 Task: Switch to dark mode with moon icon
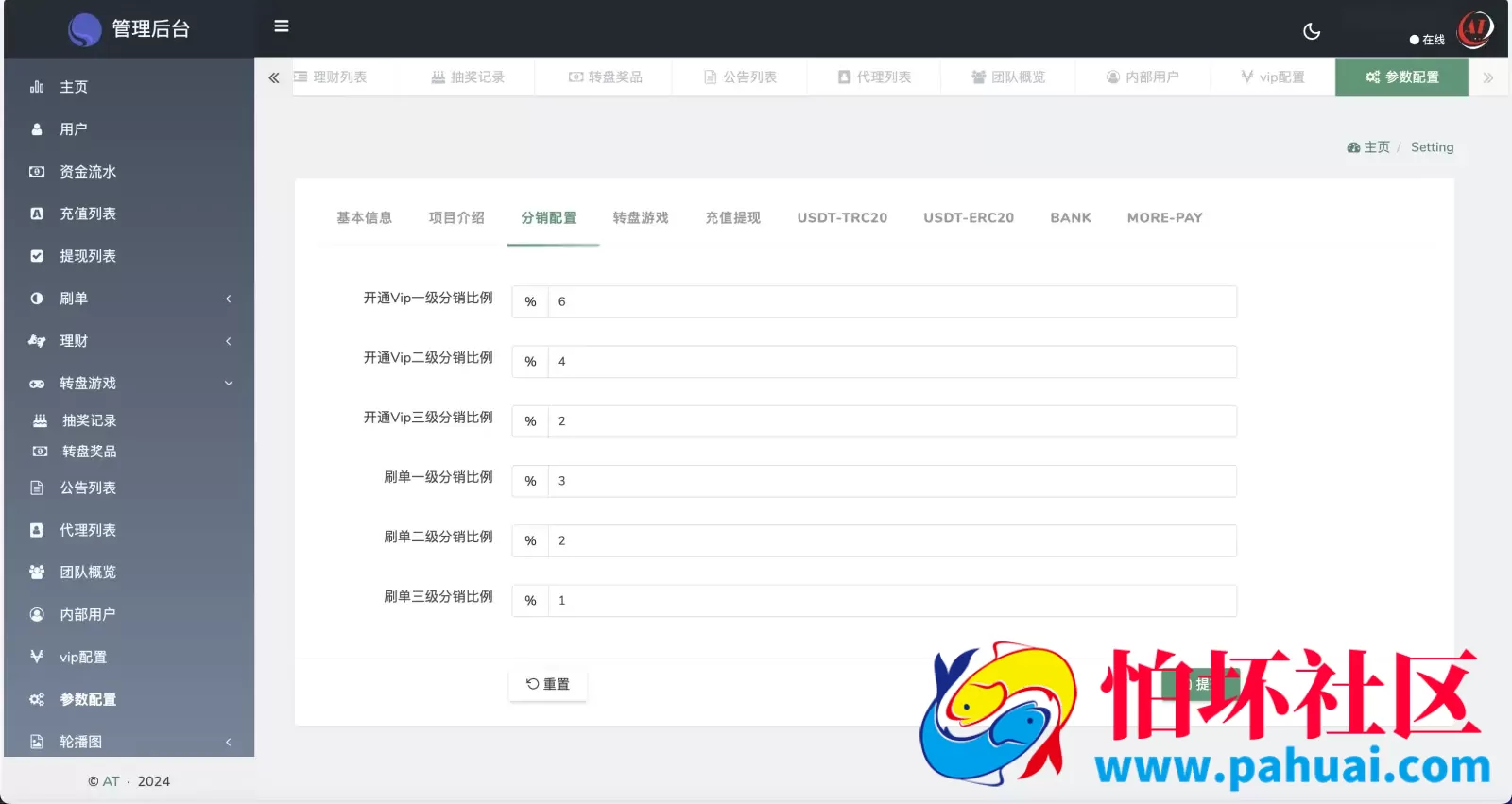[x=1312, y=31]
